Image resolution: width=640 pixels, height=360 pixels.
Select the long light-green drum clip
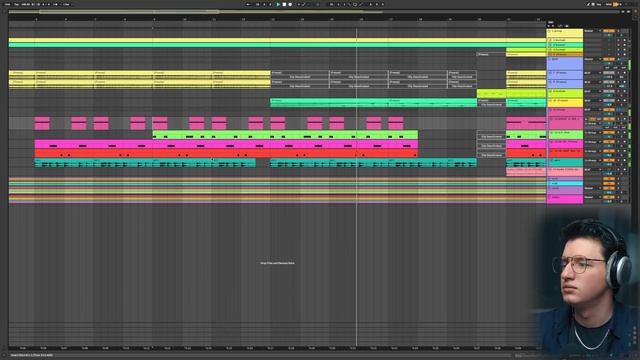(285, 135)
